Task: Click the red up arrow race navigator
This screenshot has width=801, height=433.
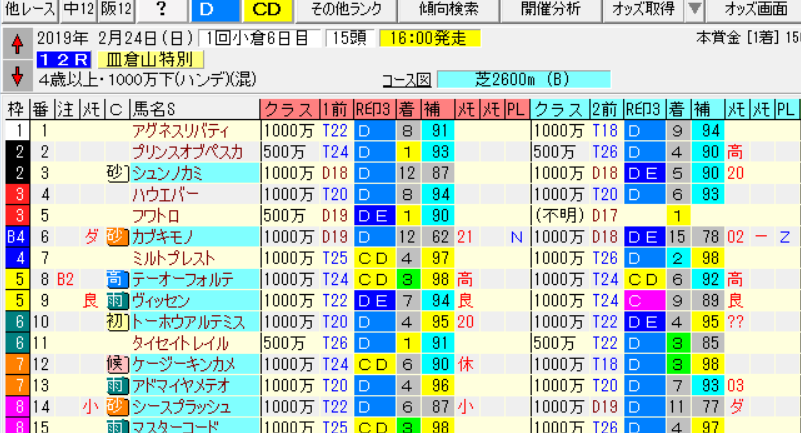Action: pos(17,44)
